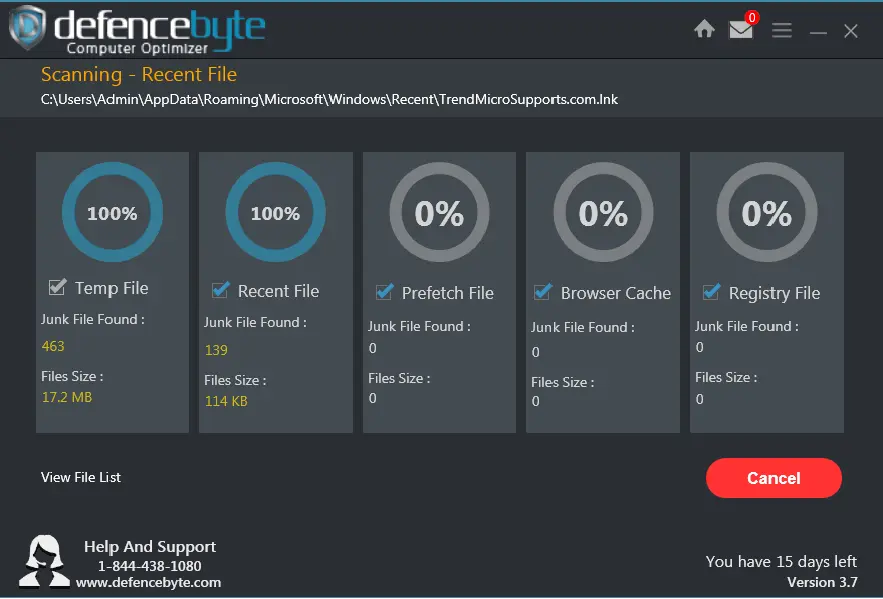Toggle the Prefetch File checkbox
Image resolution: width=883 pixels, height=599 pixels.
pos(385,292)
